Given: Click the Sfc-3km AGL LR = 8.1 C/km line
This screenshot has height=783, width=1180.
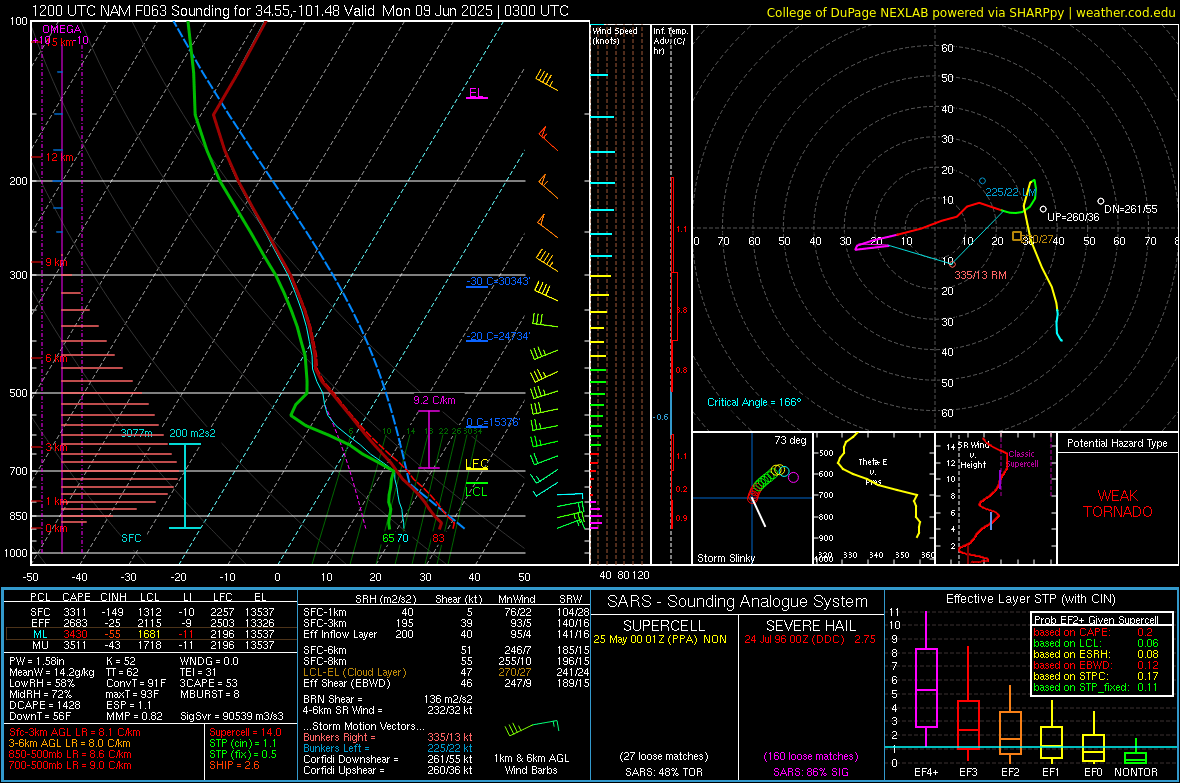Looking at the screenshot, I should (x=75, y=732).
